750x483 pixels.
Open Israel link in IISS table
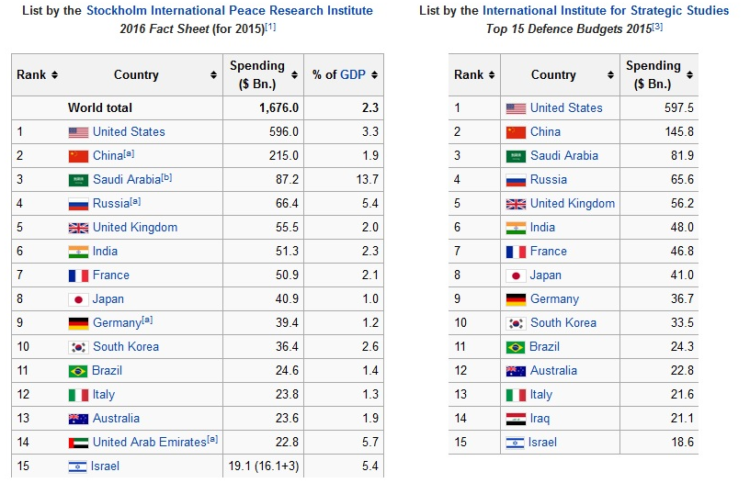pos(542,443)
